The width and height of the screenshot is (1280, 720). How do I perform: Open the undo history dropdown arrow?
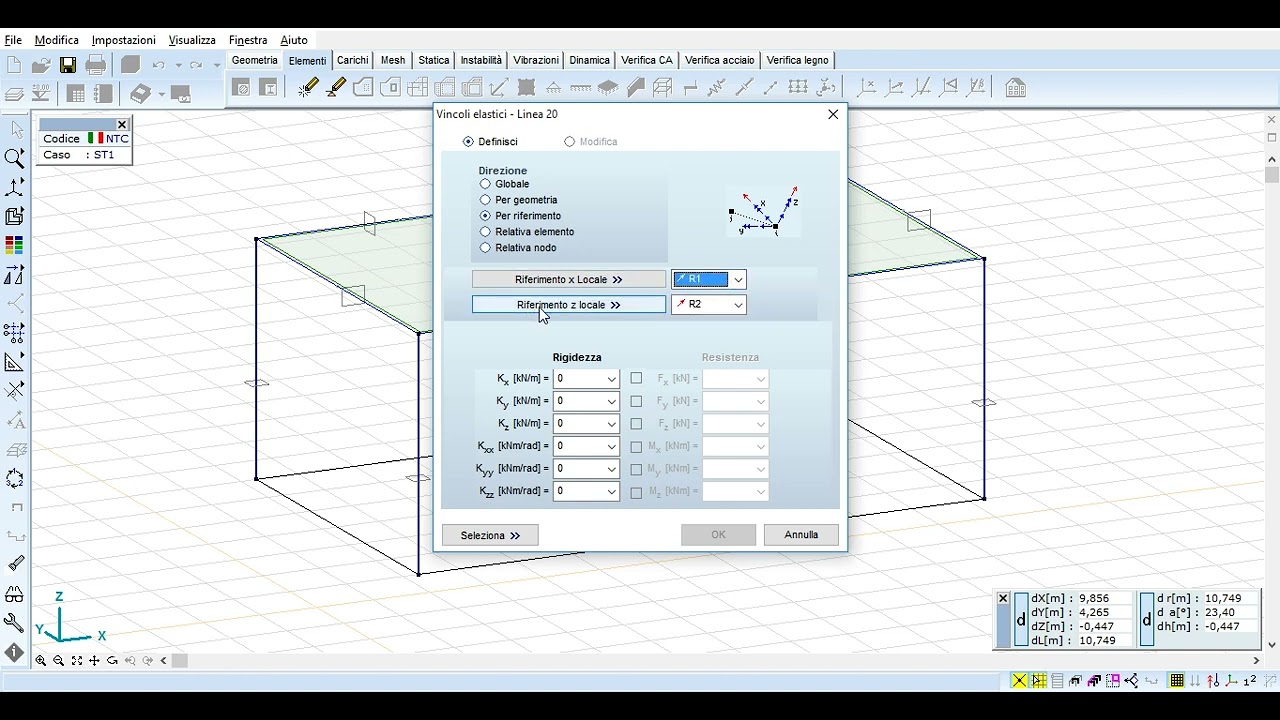point(178,66)
